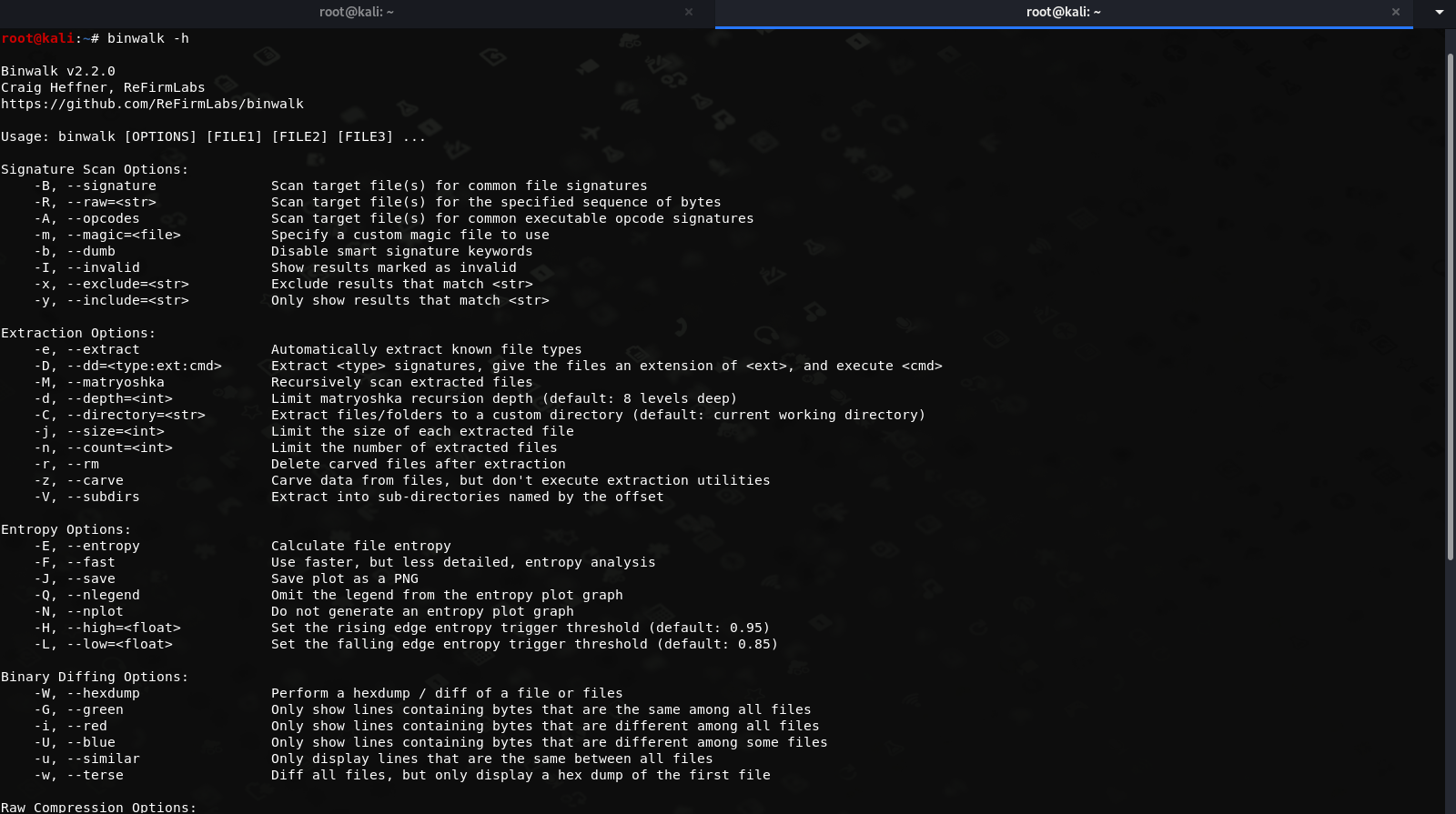Click the '-H, --high=<float>' option

pos(107,628)
